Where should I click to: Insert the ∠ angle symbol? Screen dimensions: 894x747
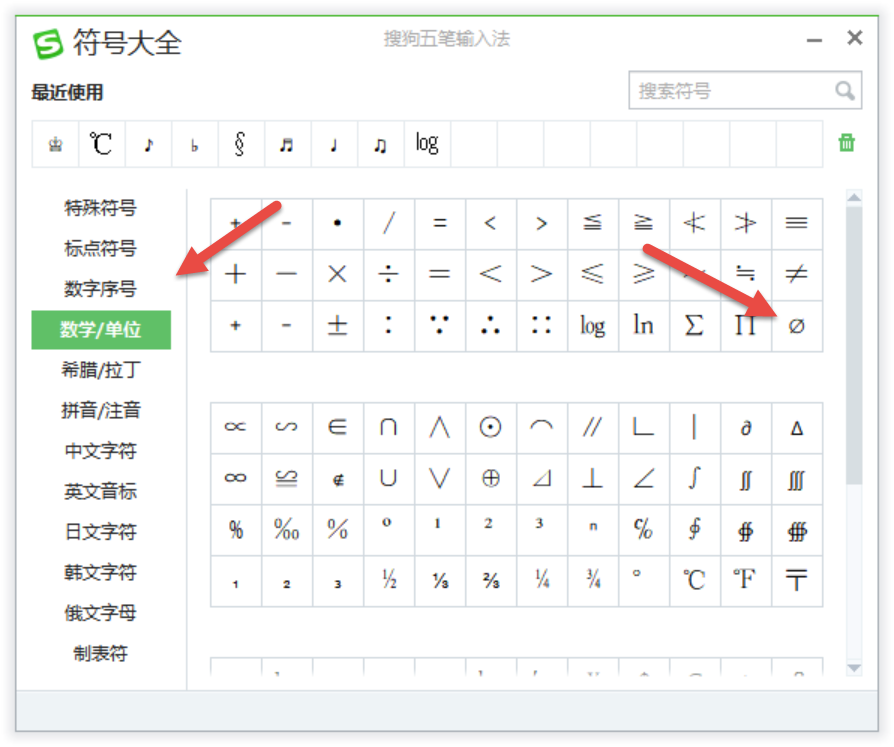[x=643, y=478]
